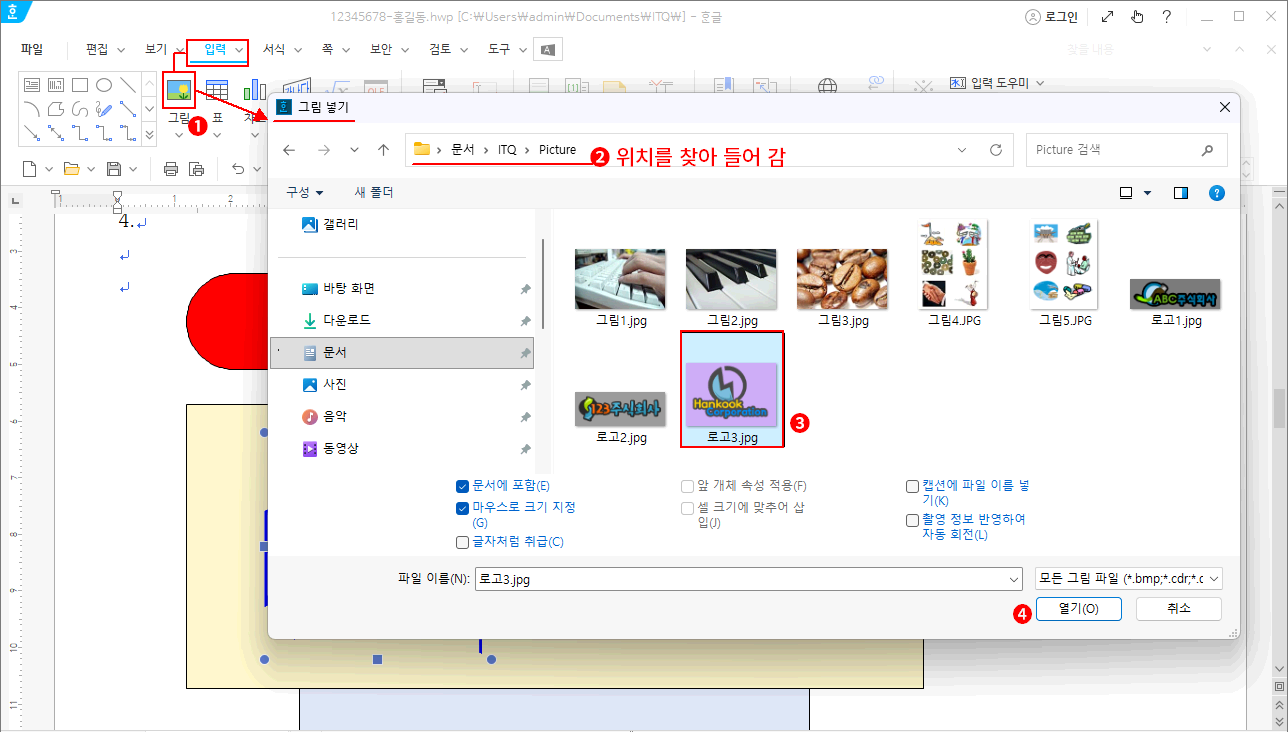Select the ellipse shape tool
This screenshot has width=1288, height=732.
[104, 85]
